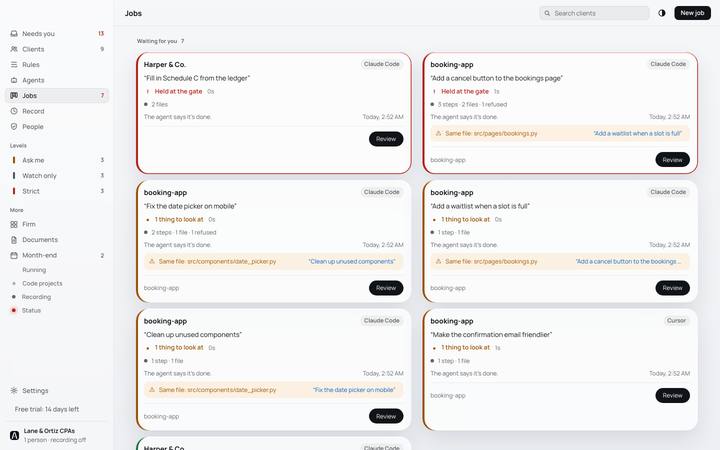
Task: Filter by Ask me level
Action: coord(57,160)
